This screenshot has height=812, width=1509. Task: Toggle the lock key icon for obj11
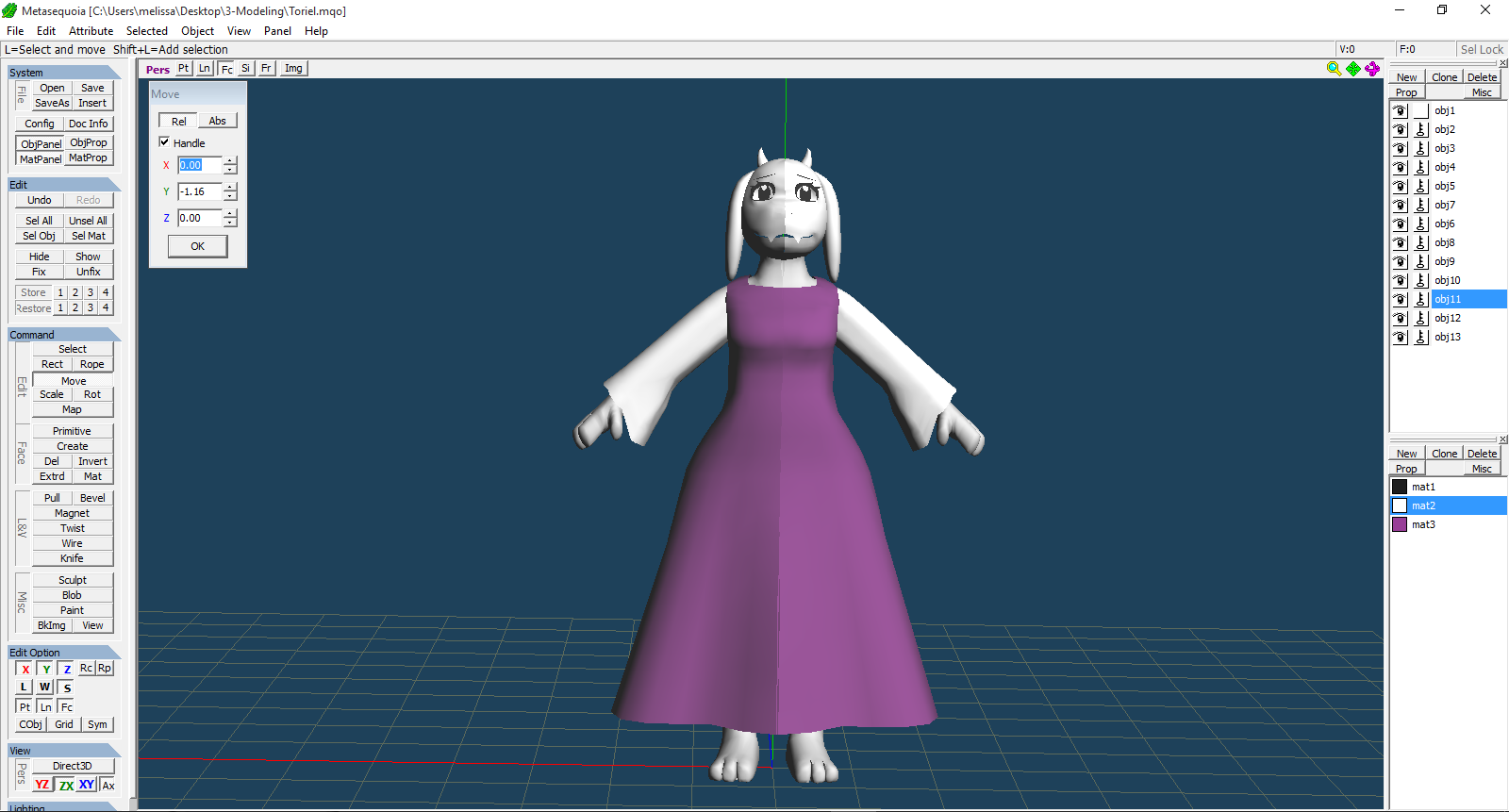click(x=1421, y=299)
